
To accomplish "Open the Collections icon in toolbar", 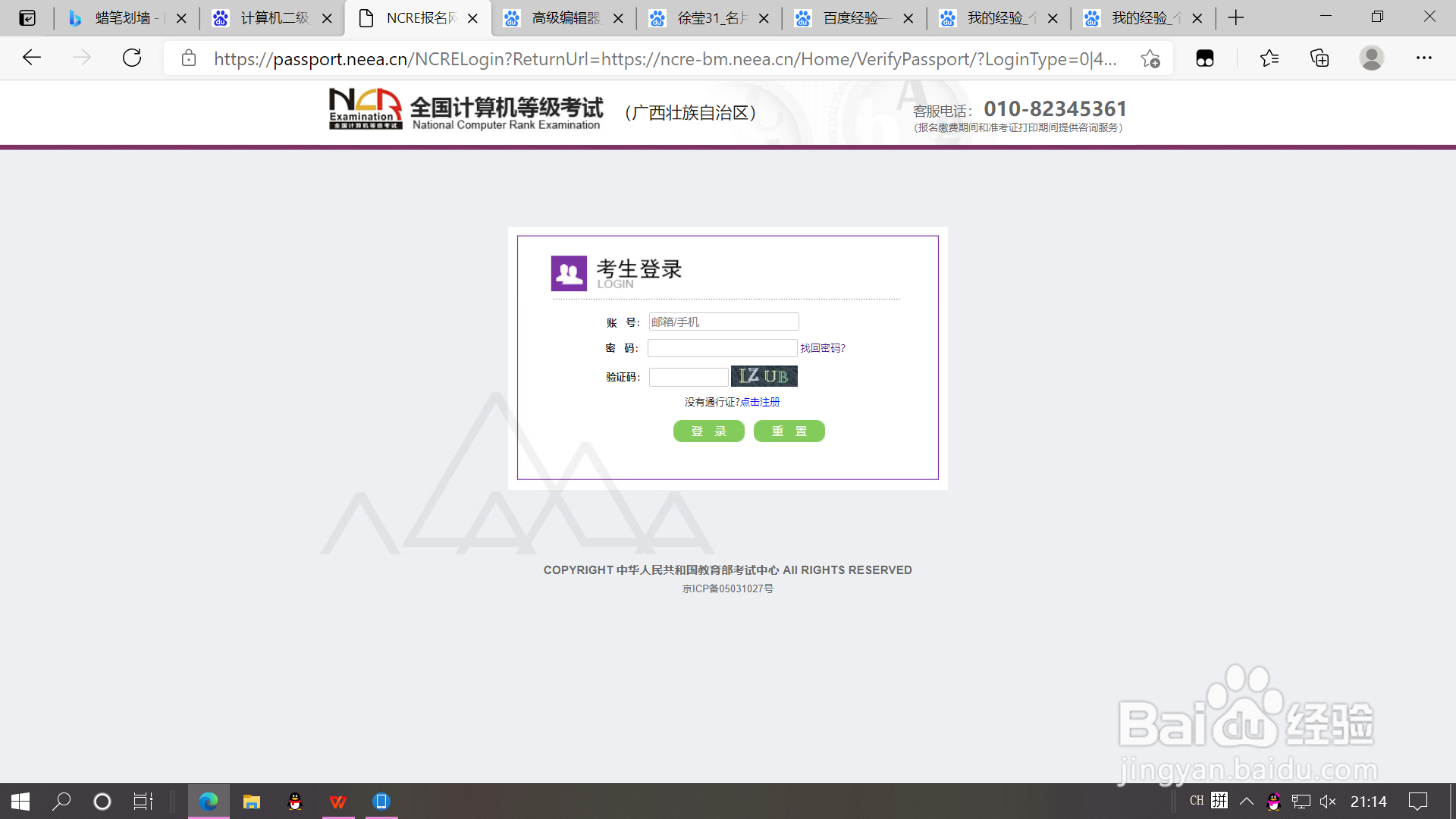I will [x=1319, y=58].
